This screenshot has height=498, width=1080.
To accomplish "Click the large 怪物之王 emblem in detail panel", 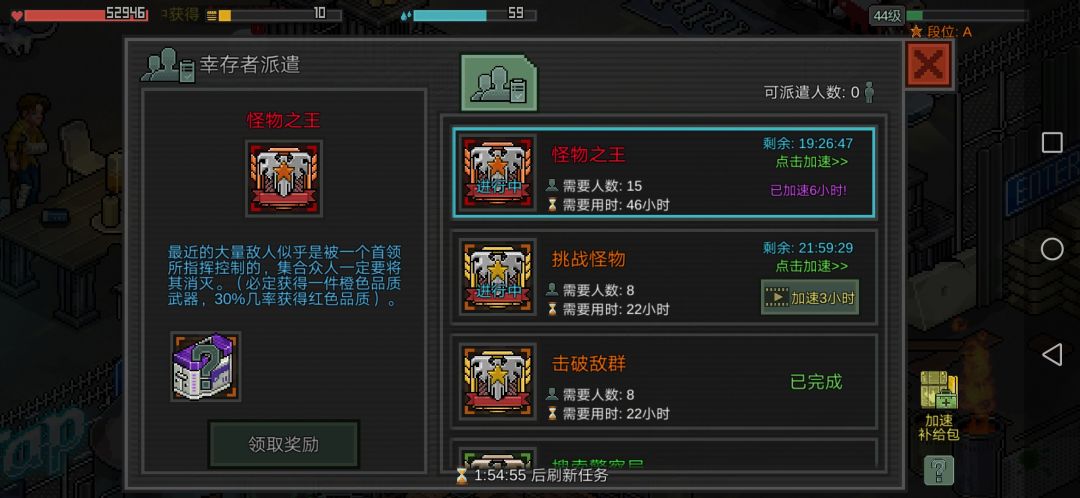I will (x=284, y=178).
